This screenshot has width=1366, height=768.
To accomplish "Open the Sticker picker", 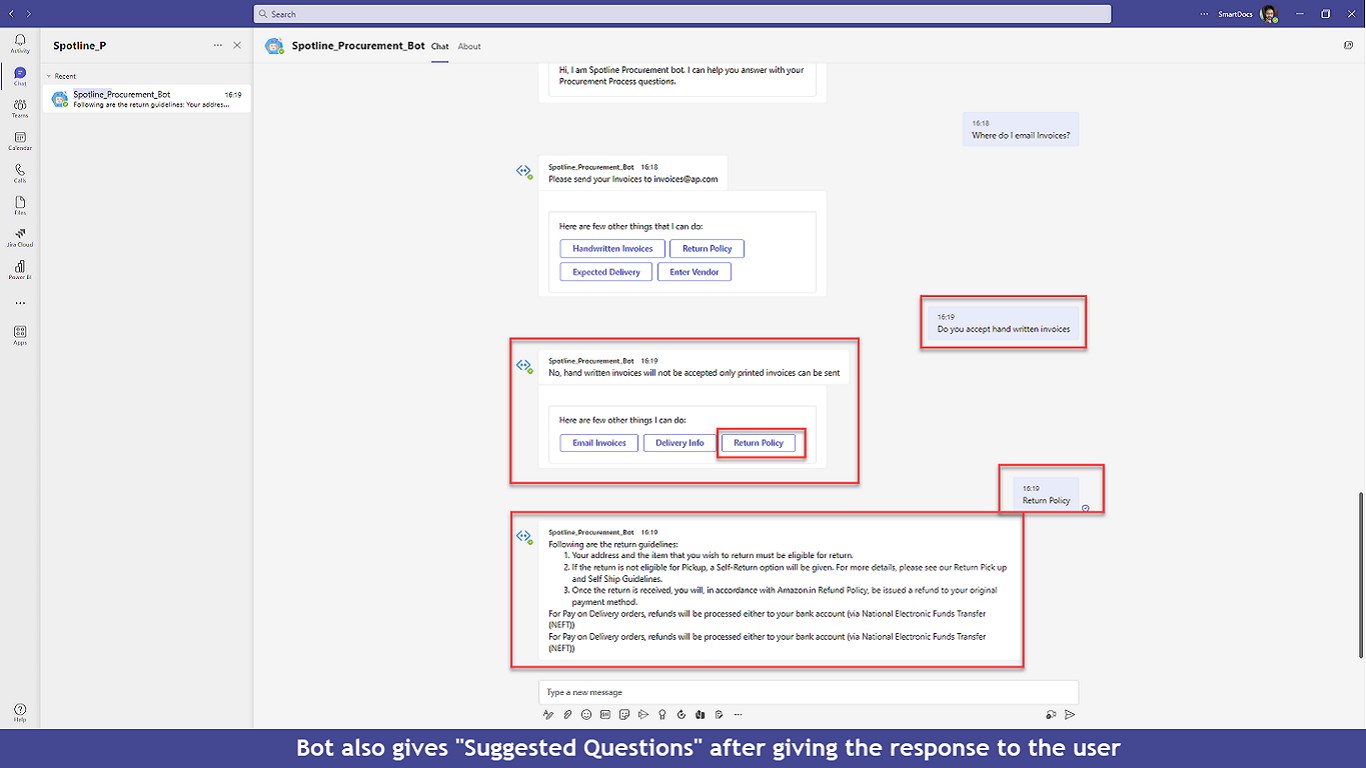I will [624, 714].
